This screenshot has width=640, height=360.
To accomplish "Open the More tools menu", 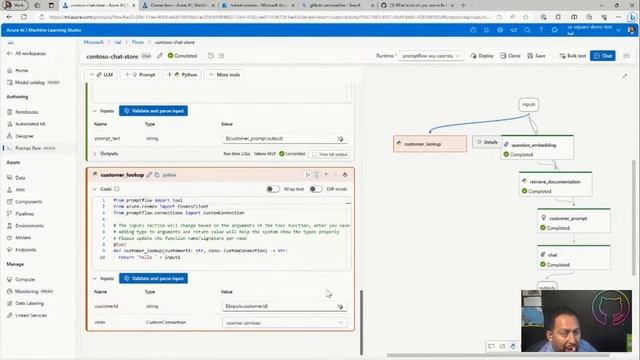I will 224,75.
